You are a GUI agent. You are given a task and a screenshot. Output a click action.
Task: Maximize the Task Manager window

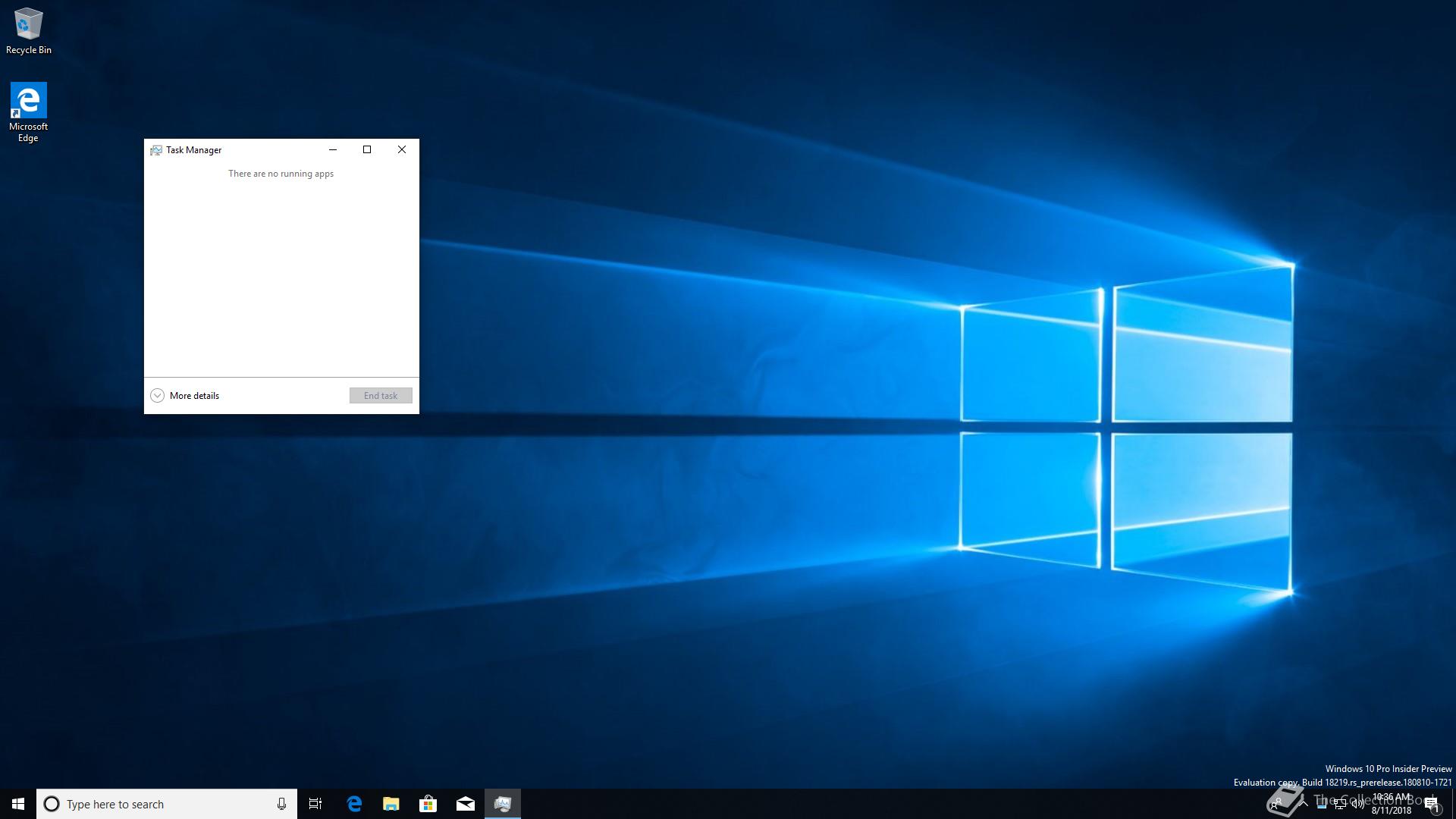(367, 149)
